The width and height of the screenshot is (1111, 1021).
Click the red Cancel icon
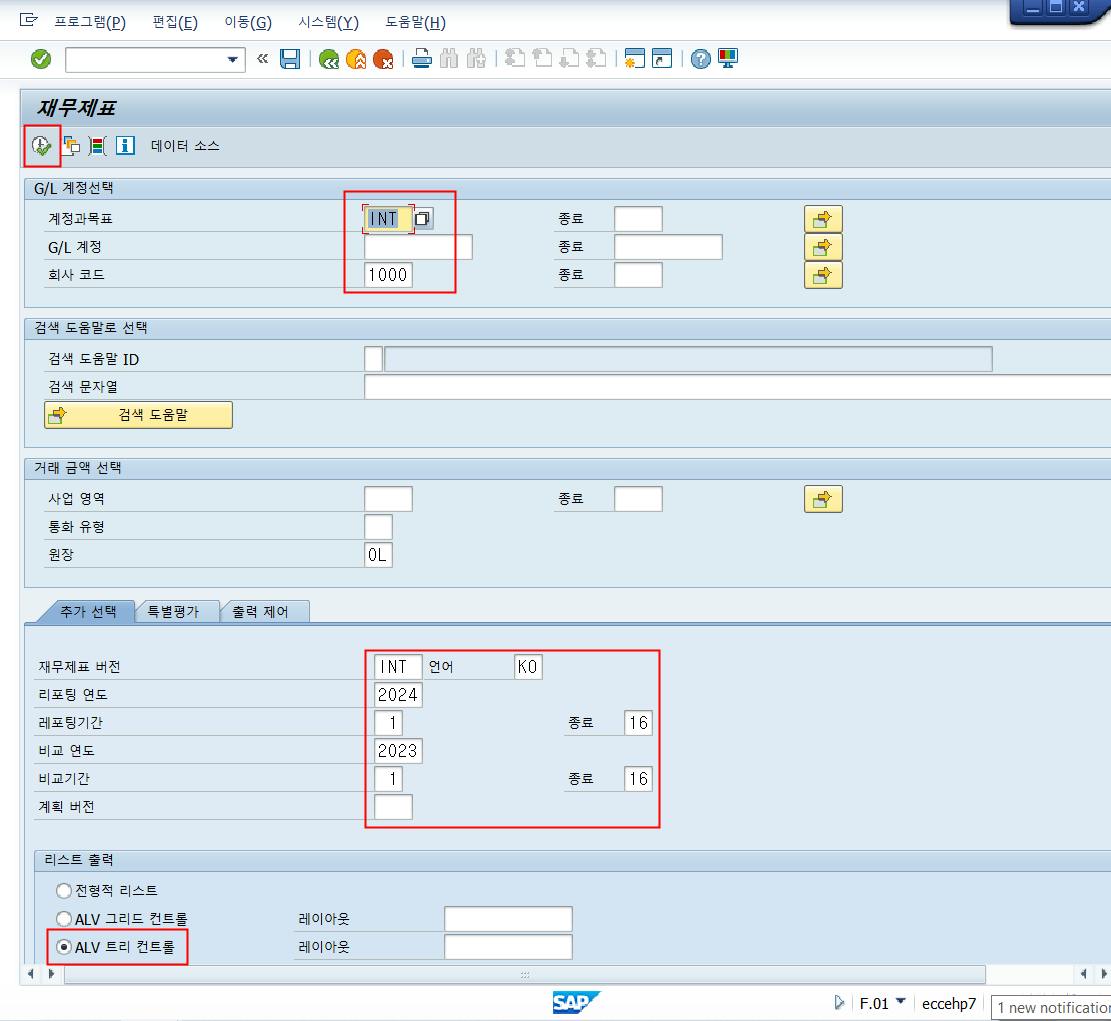click(383, 60)
